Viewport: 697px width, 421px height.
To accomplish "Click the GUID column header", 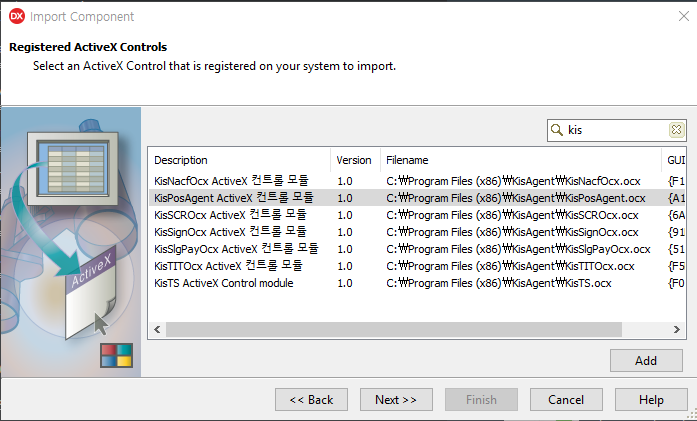I will click(673, 160).
